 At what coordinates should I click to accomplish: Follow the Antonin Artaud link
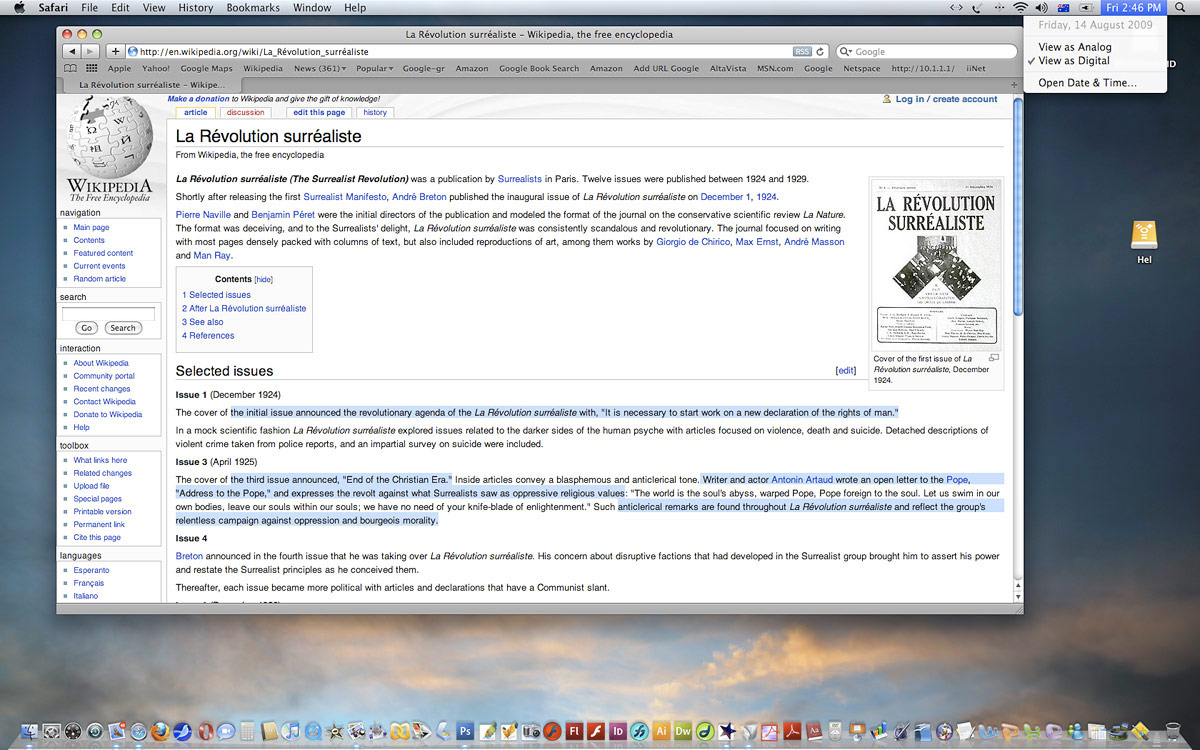pyautogui.click(x=802, y=480)
